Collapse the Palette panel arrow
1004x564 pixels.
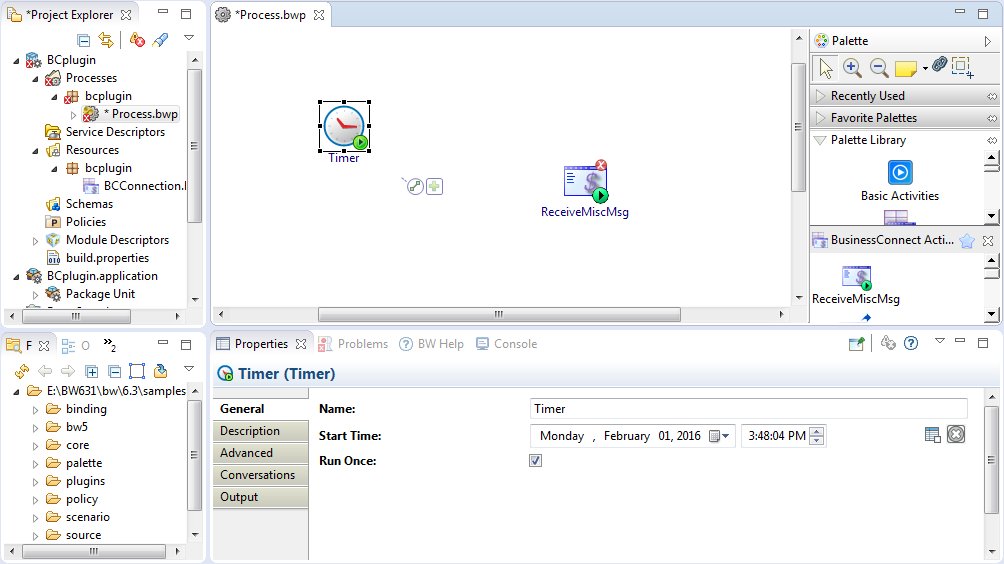(987, 41)
